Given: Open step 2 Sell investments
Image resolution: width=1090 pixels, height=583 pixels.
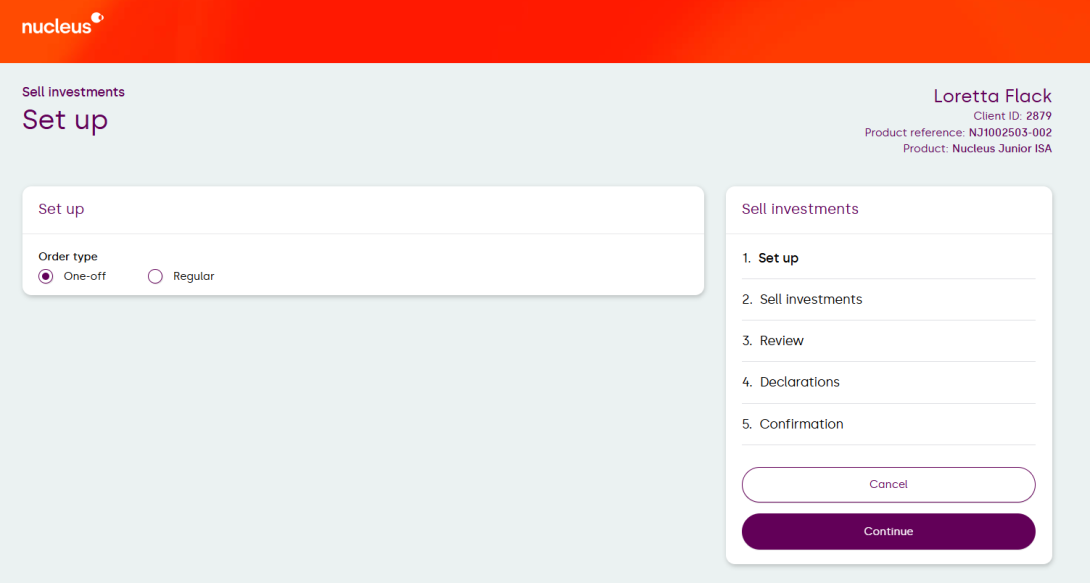Looking at the screenshot, I should [x=810, y=299].
